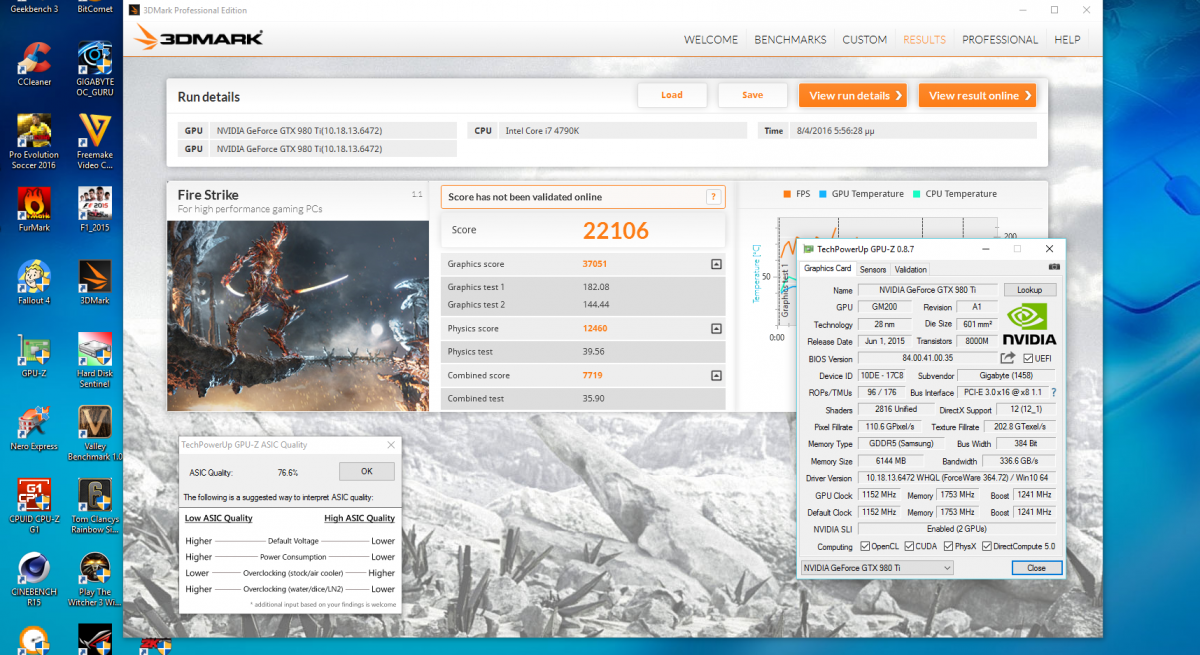The width and height of the screenshot is (1200, 655).
Task: Click the 3DMark logo in the app header
Action: point(198,38)
